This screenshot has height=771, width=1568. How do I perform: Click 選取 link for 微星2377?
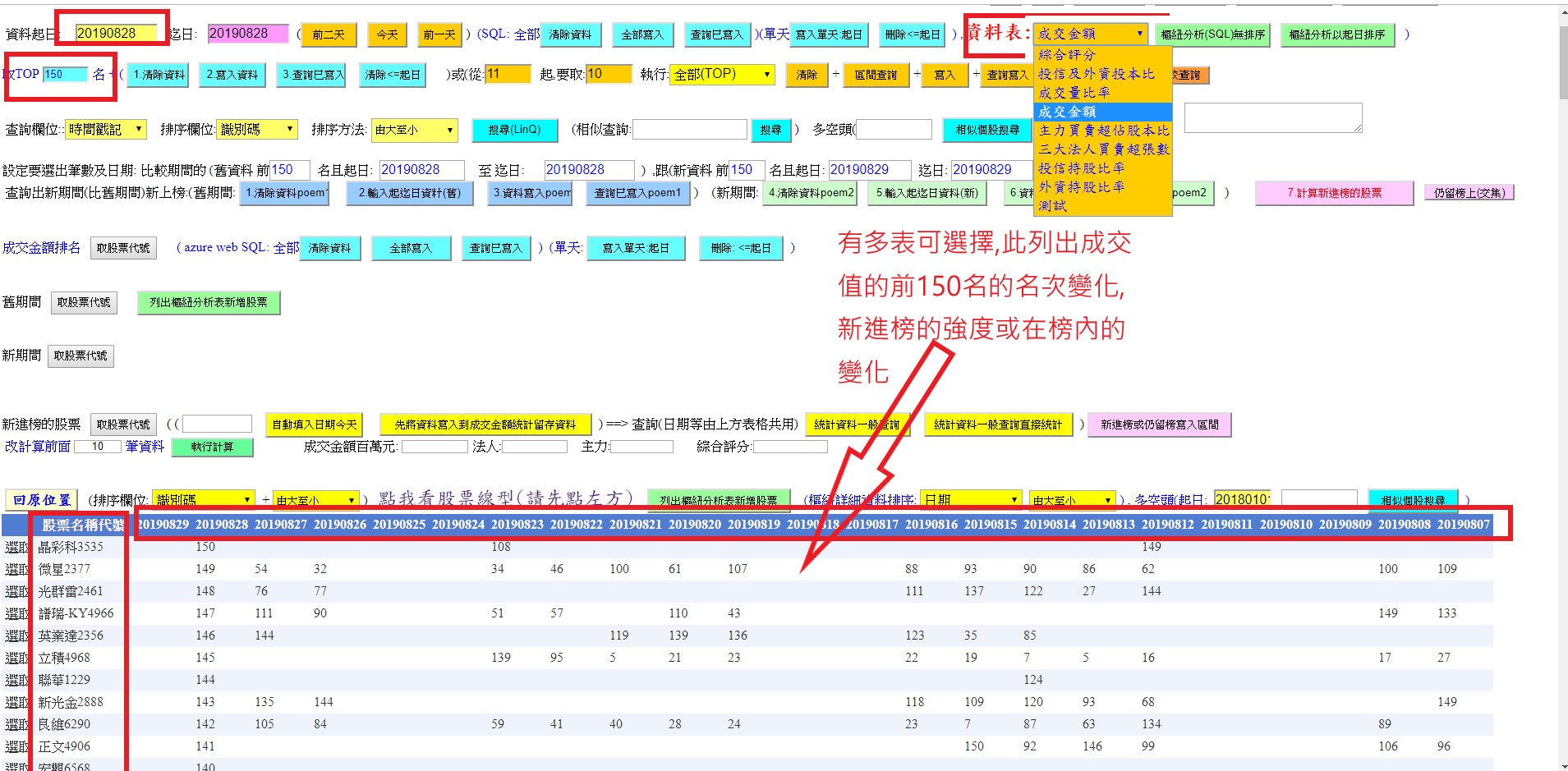tap(16, 569)
